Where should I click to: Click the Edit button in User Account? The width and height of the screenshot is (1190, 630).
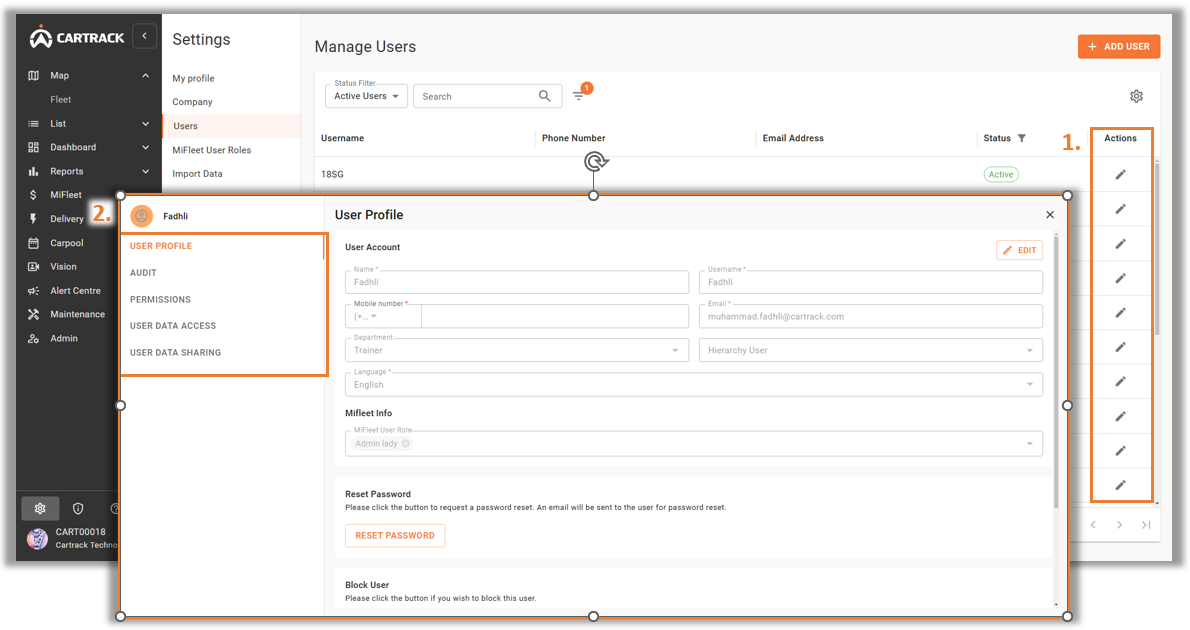pyautogui.click(x=1019, y=250)
